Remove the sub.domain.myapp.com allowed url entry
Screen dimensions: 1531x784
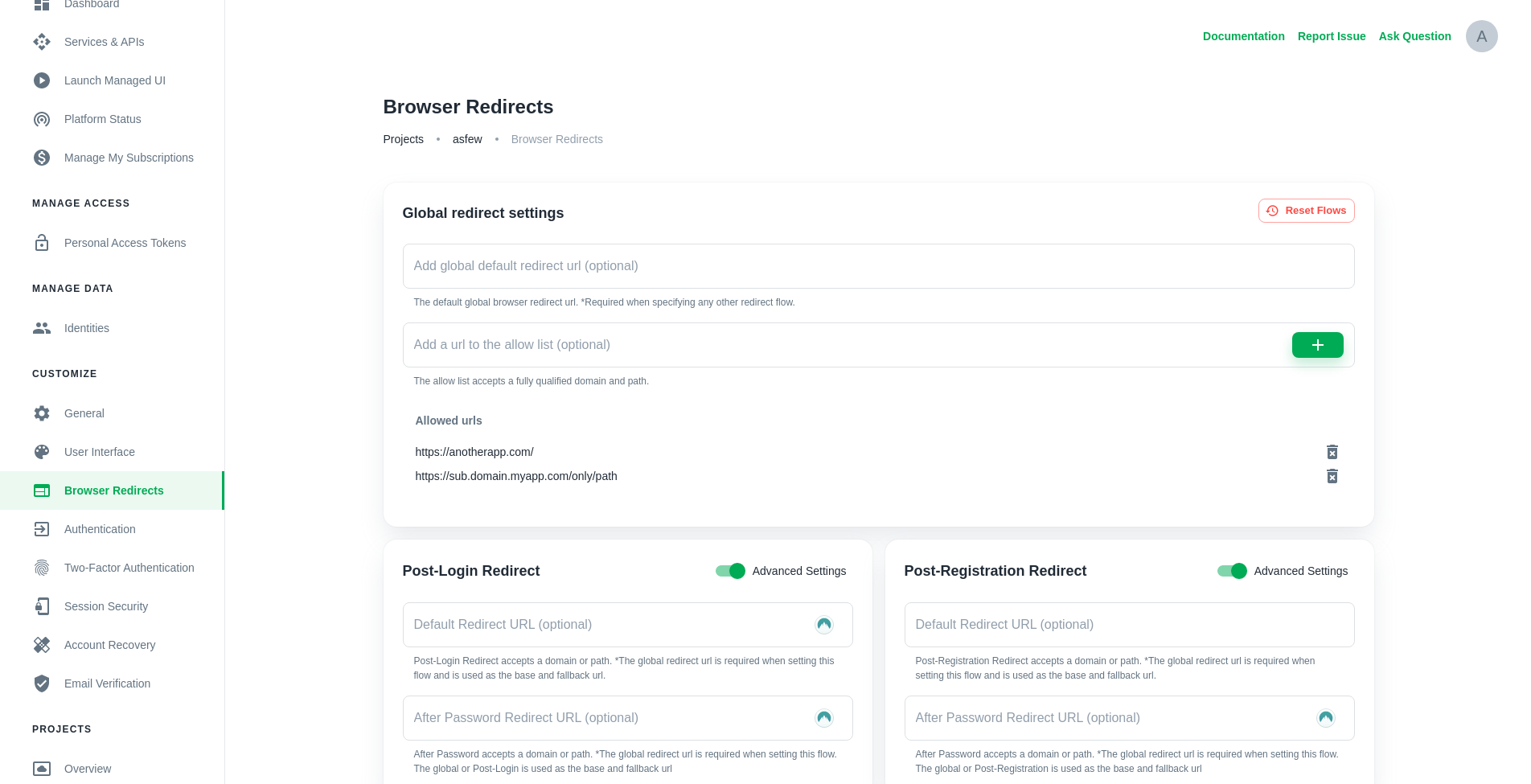(1332, 476)
